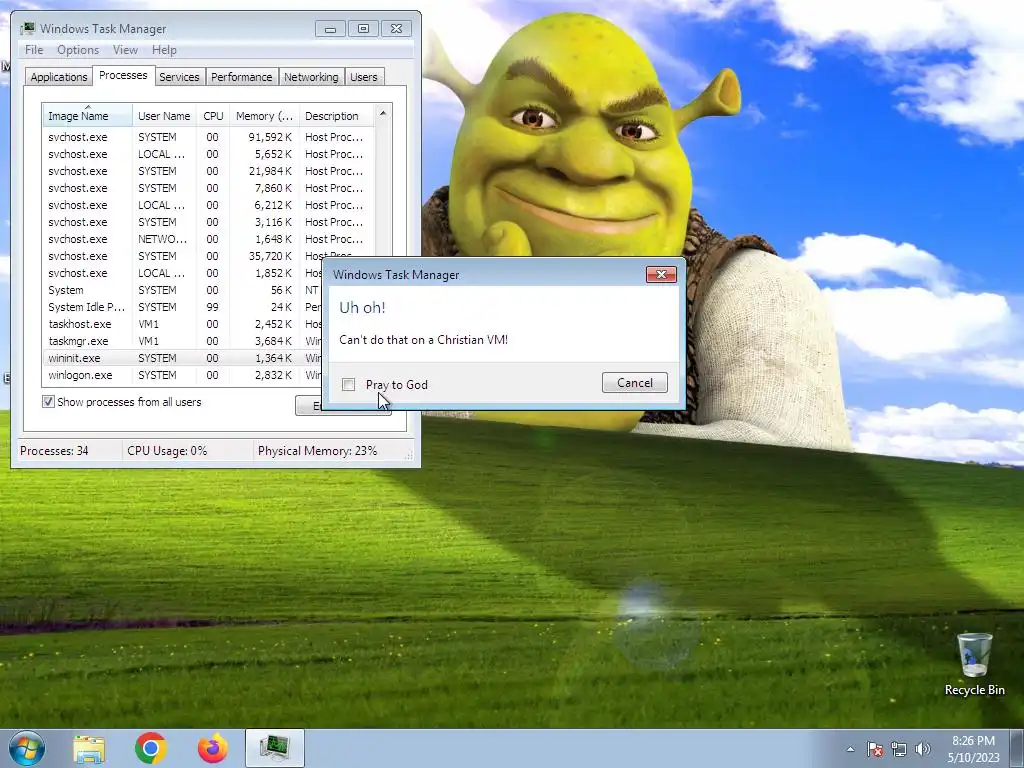Viewport: 1024px width, 768px height.
Task: Click the taskbar clock showing 8:26 PM
Action: pos(973,748)
